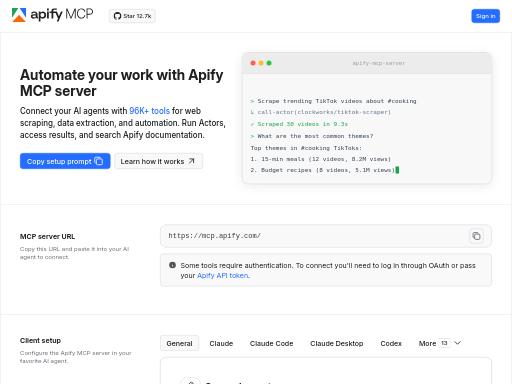512x384 pixels.
Task: Click the 'Client setup' heading
Action: (x=40, y=341)
